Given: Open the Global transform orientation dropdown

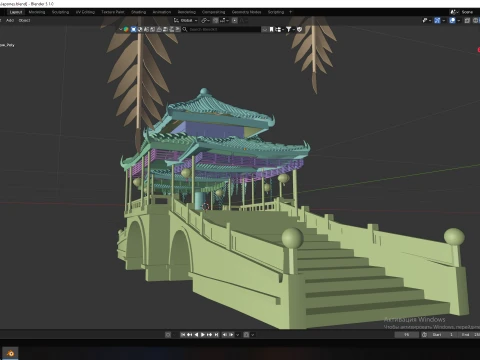Looking at the screenshot, I should [x=186, y=20].
